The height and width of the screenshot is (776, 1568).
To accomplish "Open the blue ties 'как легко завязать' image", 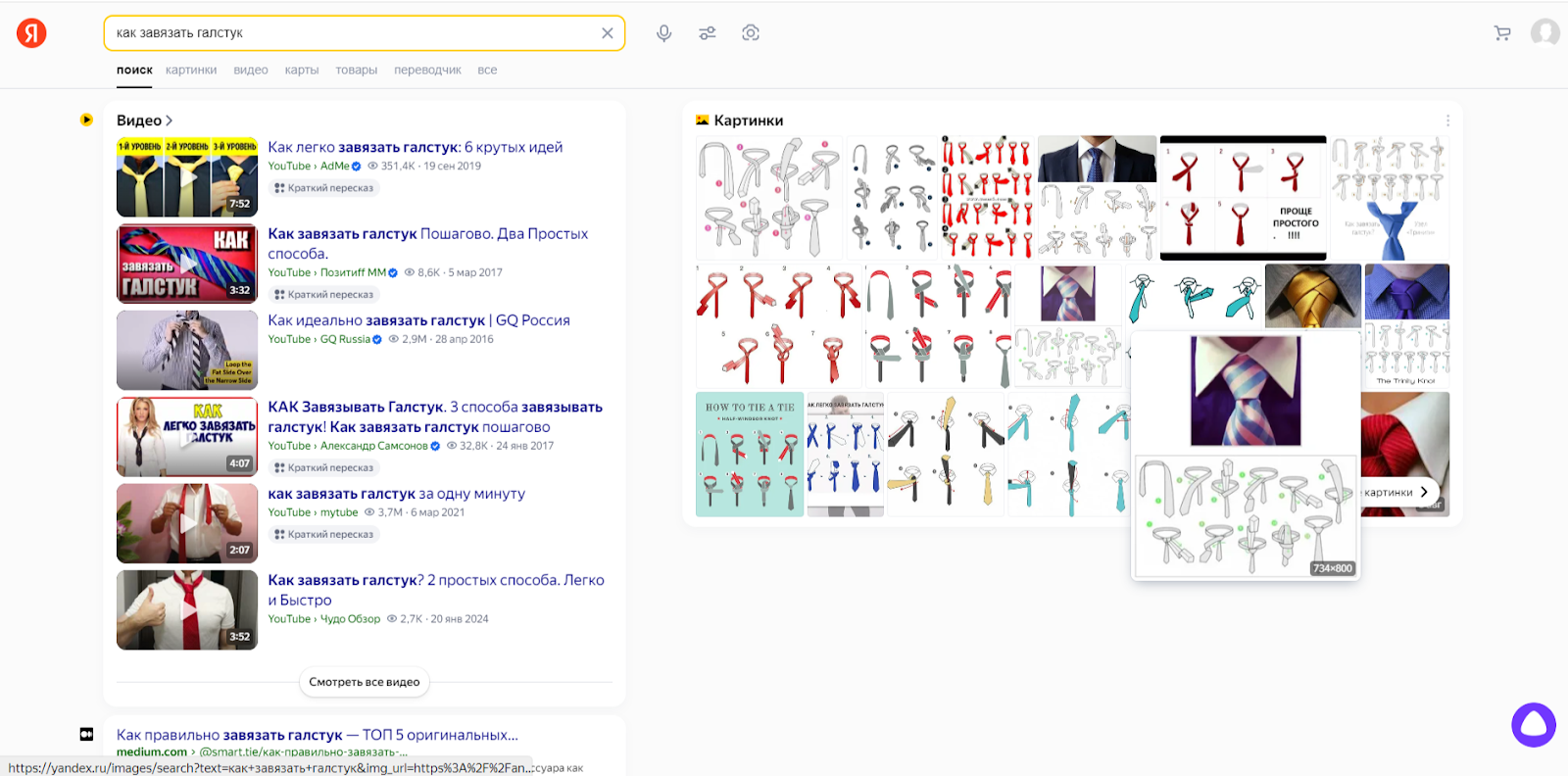I will click(x=846, y=455).
